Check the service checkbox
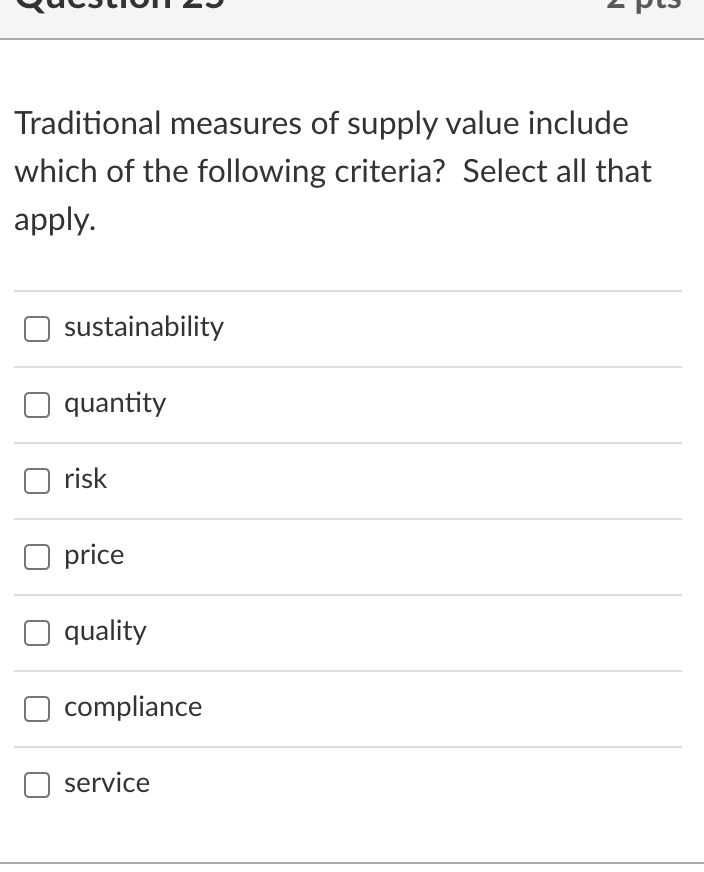Image resolution: width=704 pixels, height=872 pixels. tap(36, 784)
